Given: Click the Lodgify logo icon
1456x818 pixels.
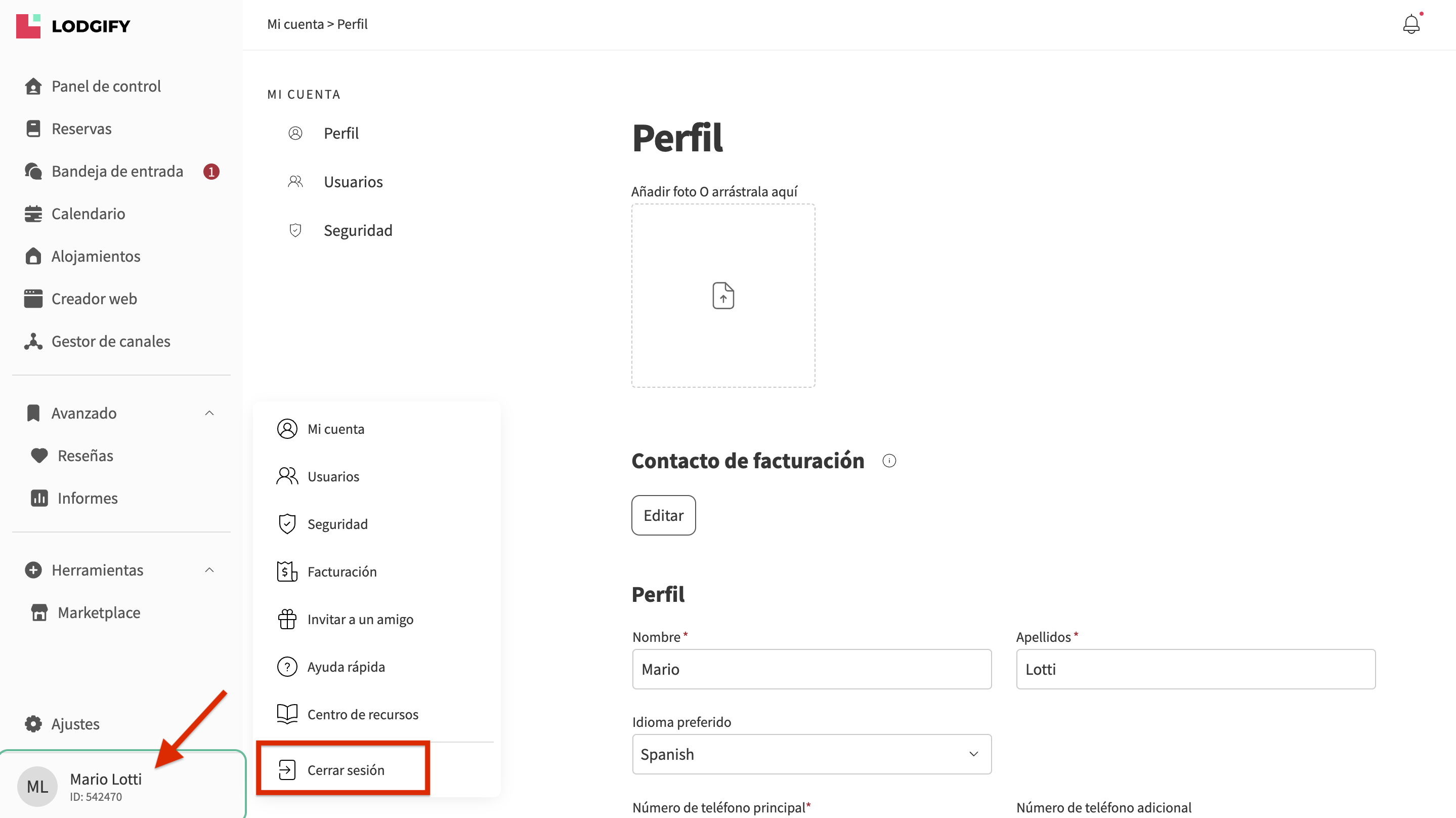Looking at the screenshot, I should (28, 26).
